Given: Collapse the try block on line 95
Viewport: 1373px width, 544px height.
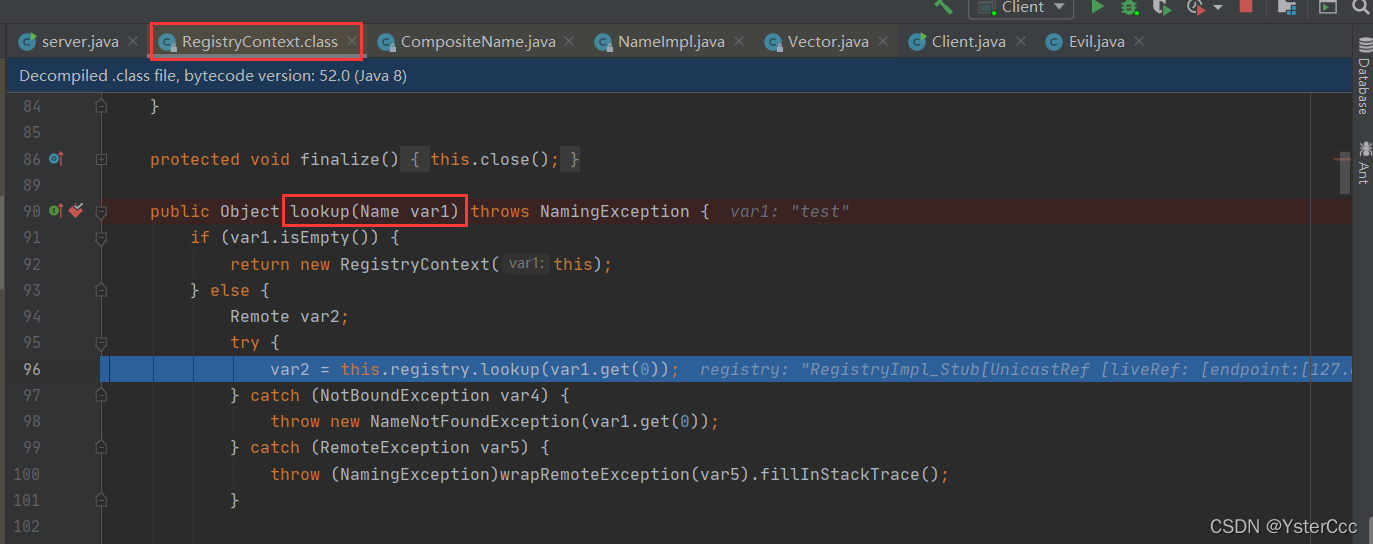Looking at the screenshot, I should 101,343.
